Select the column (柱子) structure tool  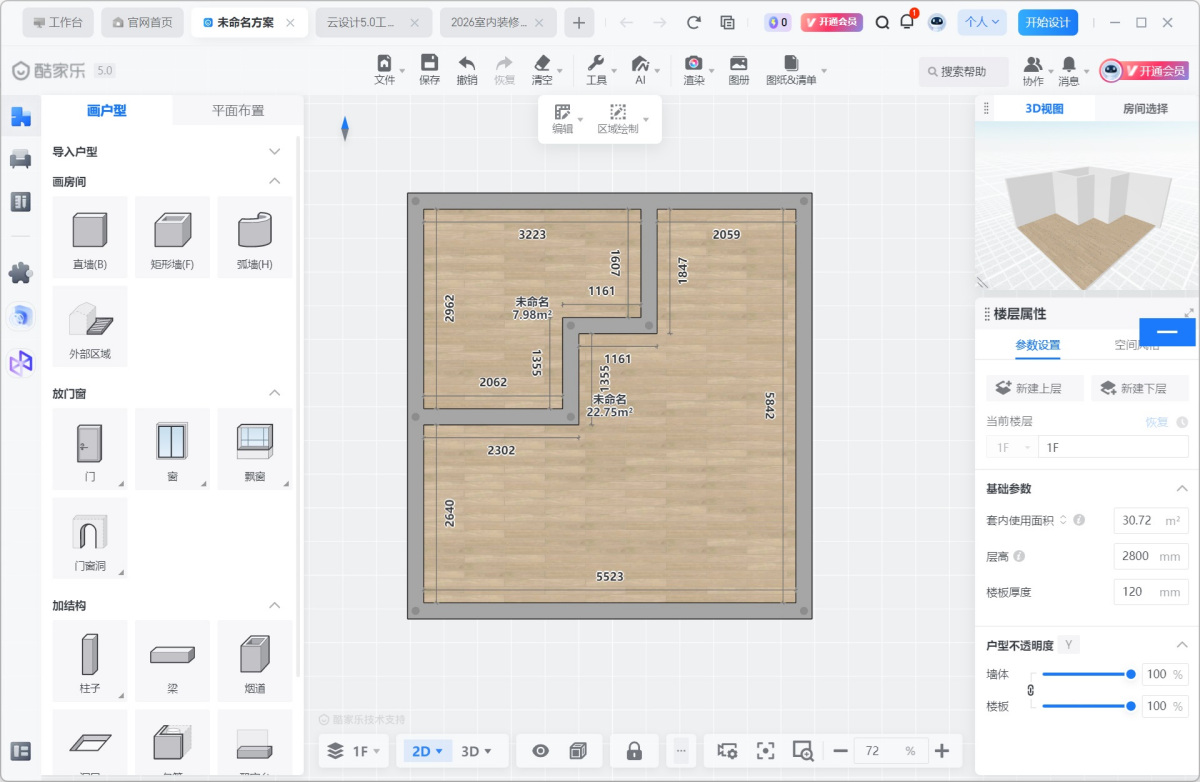pyautogui.click(x=90, y=660)
